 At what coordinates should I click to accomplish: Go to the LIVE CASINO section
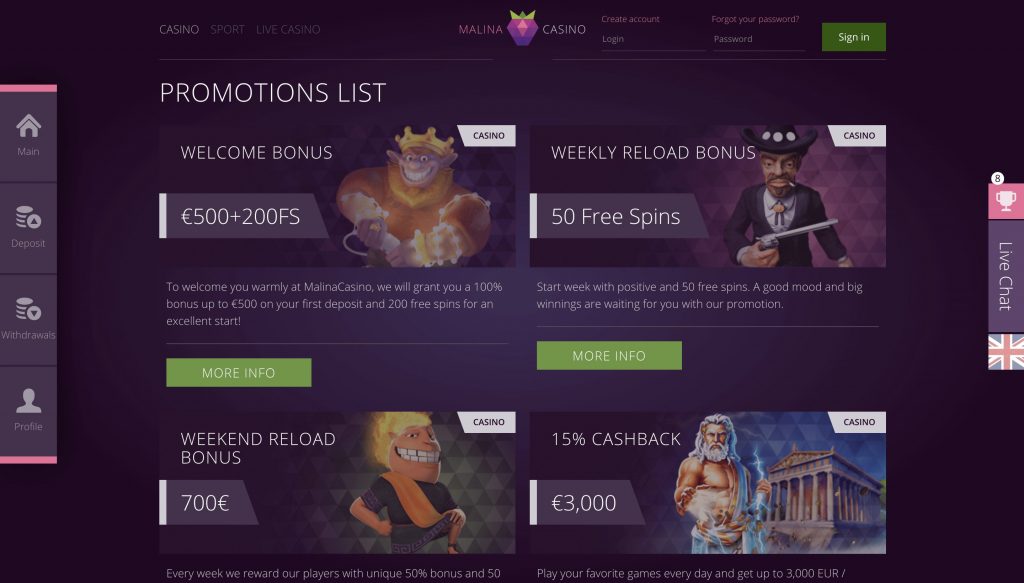coord(288,29)
